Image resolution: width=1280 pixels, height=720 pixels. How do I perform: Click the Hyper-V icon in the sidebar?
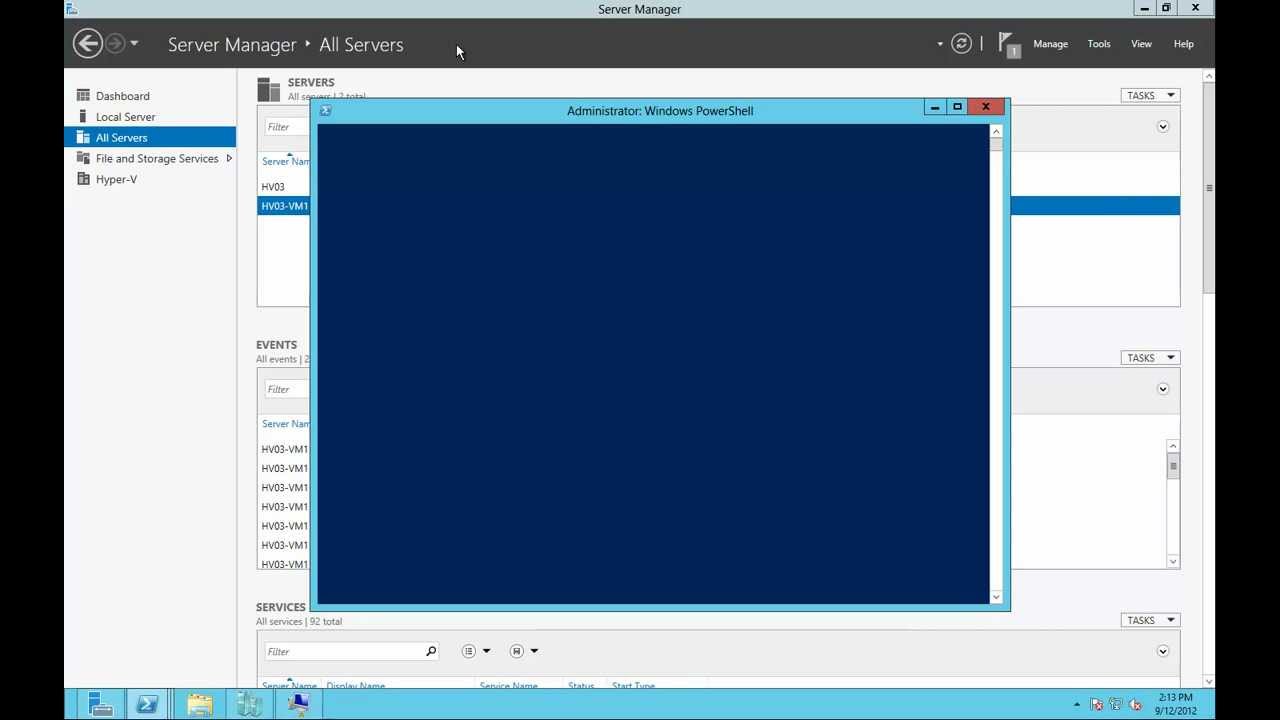[x=83, y=179]
